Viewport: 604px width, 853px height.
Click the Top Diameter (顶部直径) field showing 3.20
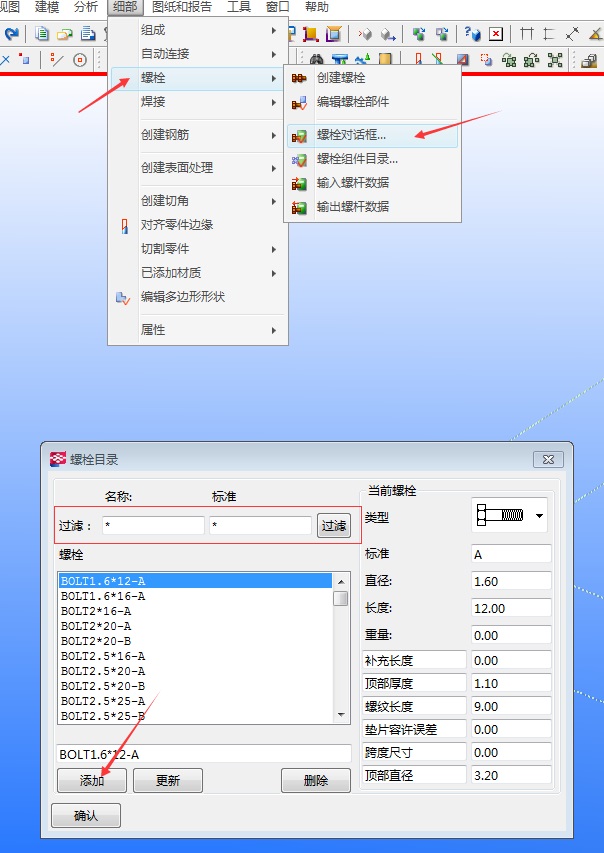[x=511, y=775]
